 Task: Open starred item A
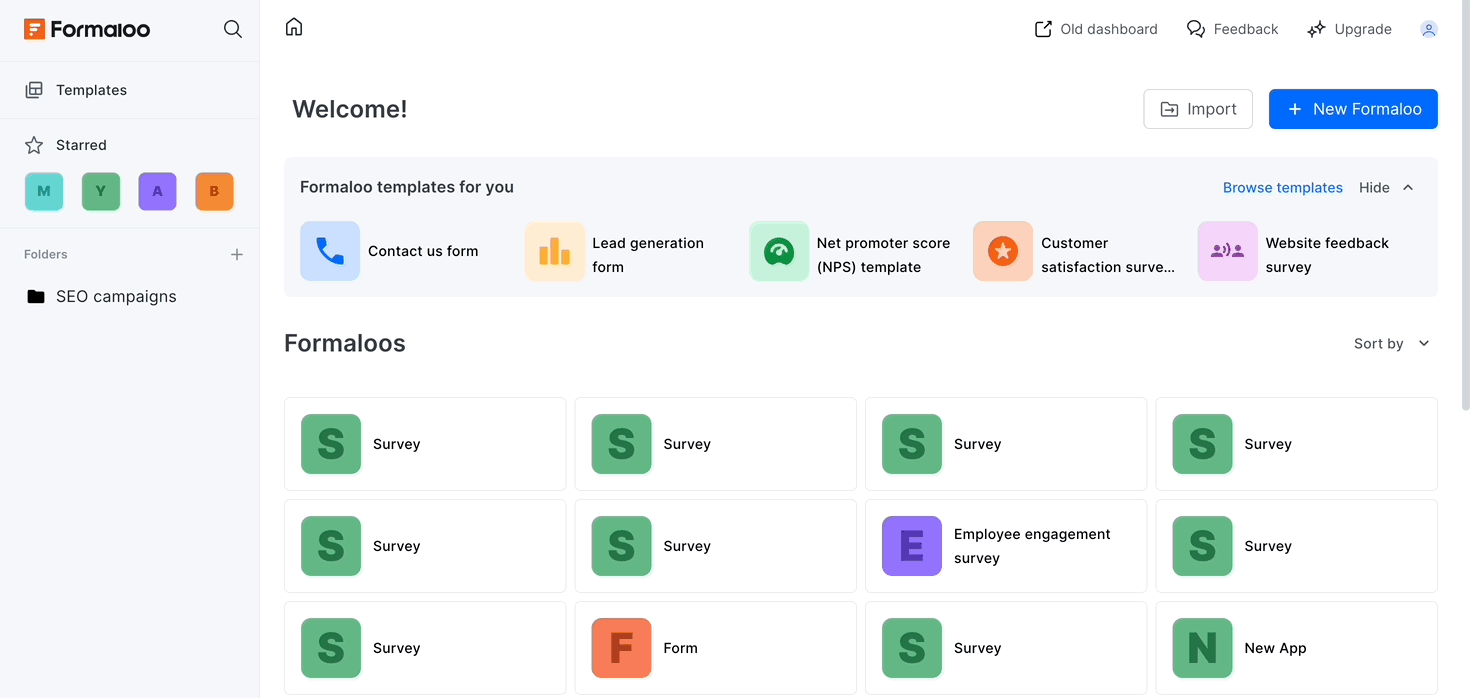[158, 191]
